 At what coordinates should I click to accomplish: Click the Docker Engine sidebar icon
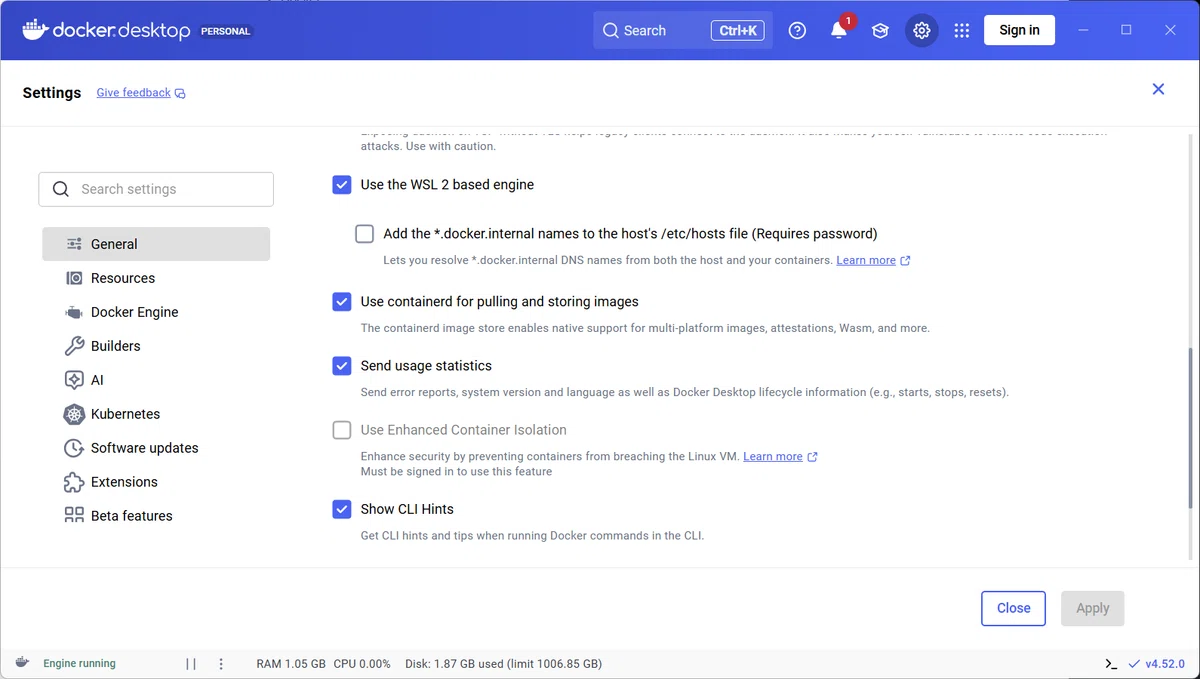[x=74, y=312]
